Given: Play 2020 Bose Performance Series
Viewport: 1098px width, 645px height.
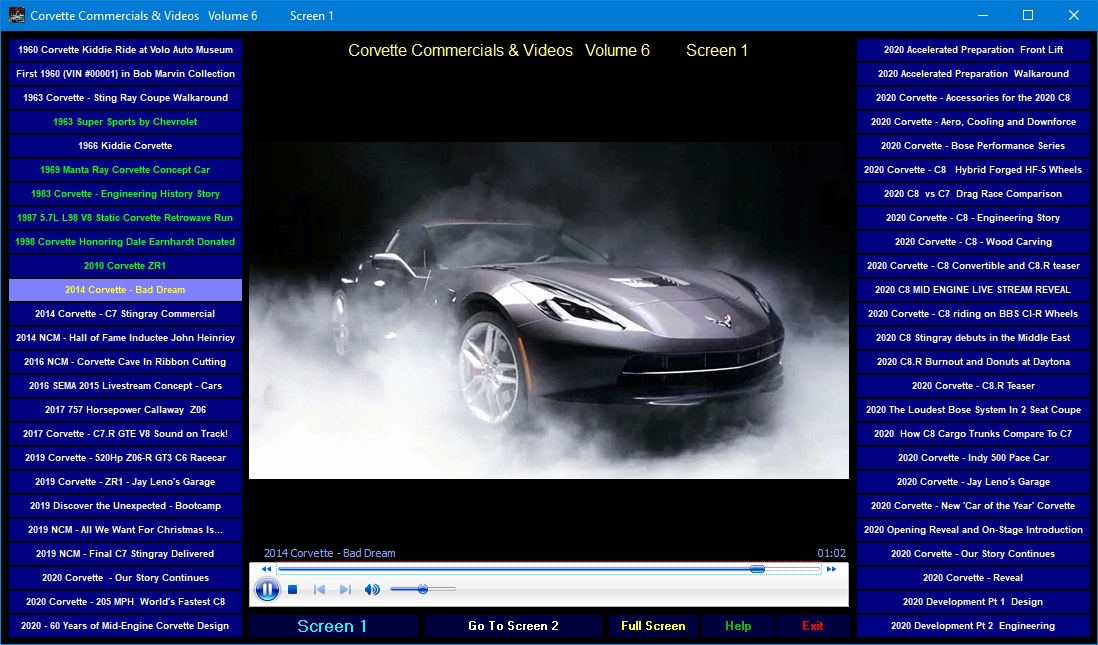Looking at the screenshot, I should (973, 146).
